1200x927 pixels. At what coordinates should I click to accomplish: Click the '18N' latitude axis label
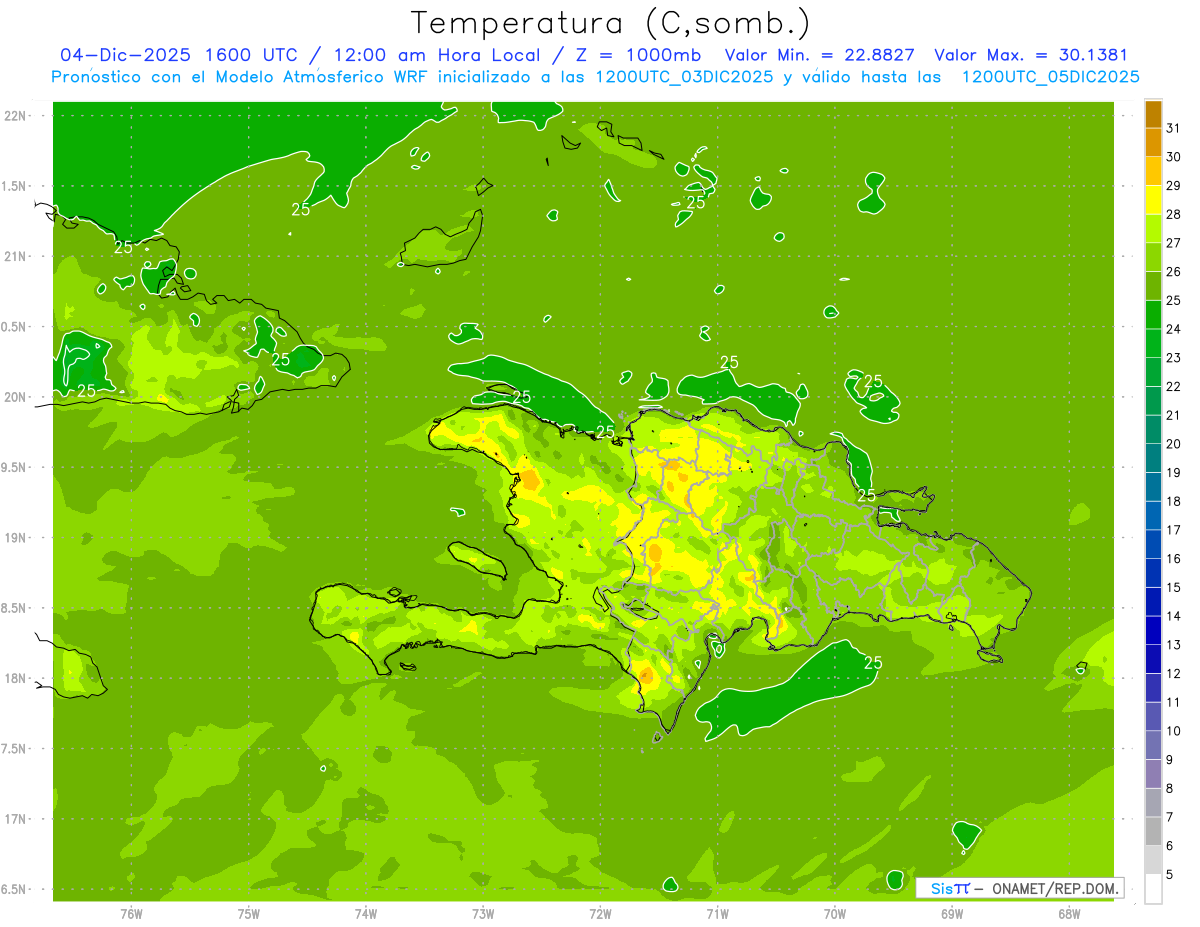(x=17, y=678)
